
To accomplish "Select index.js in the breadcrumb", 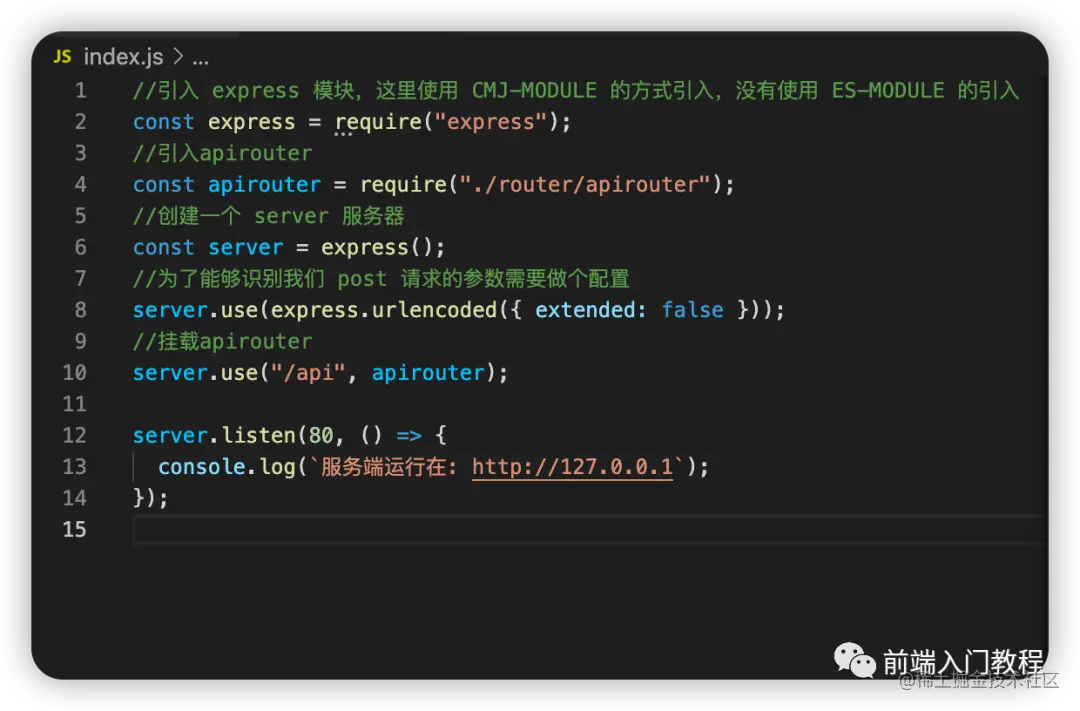I will pos(123,56).
